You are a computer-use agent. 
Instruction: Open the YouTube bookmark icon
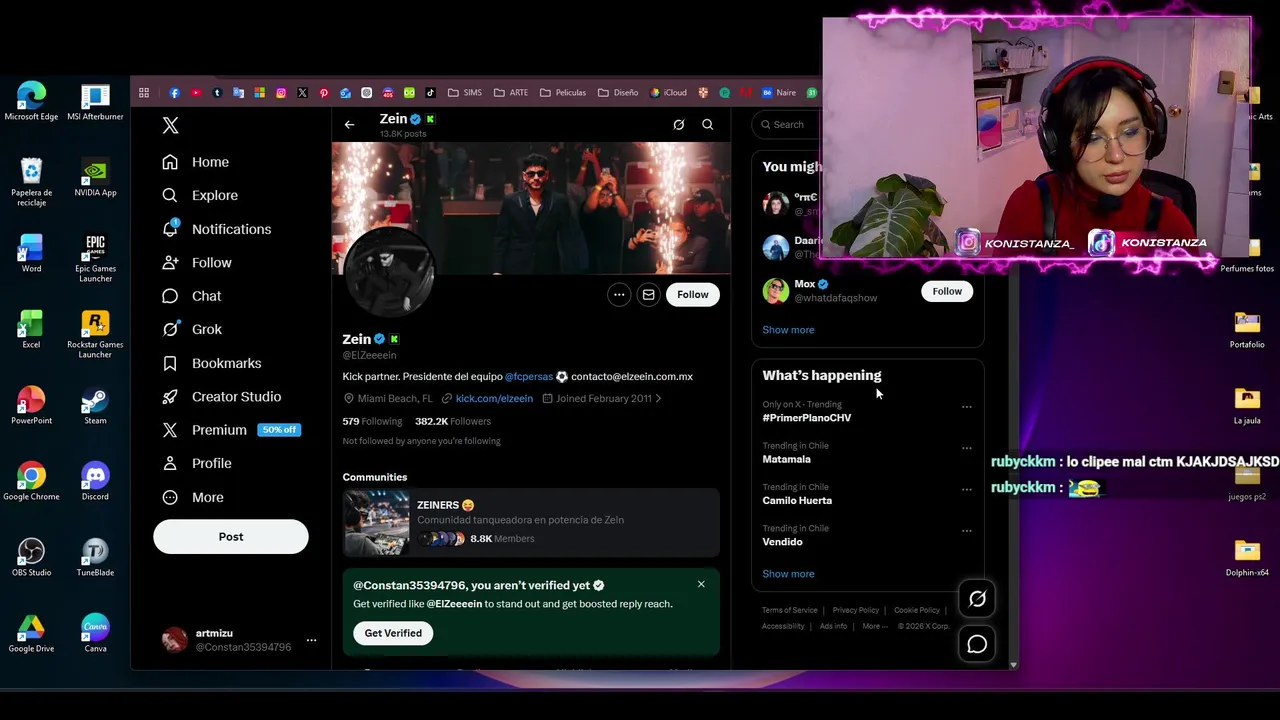[196, 93]
